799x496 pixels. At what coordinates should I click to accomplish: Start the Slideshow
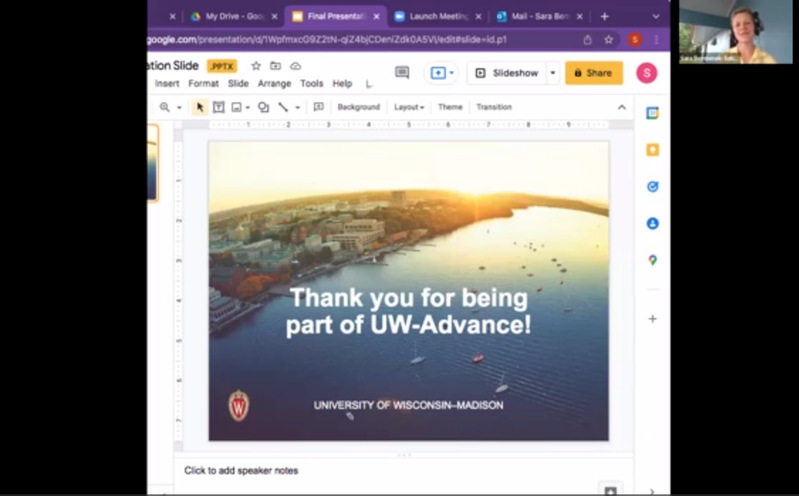(507, 73)
